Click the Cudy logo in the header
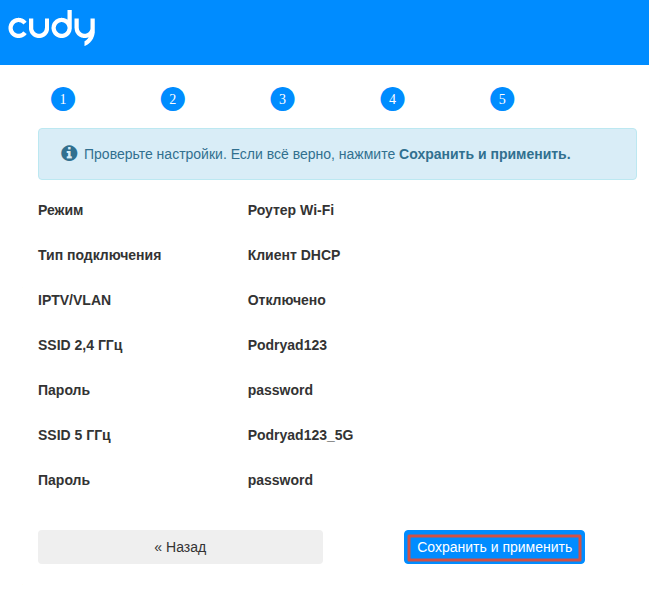This screenshot has width=649, height=590. [52, 28]
